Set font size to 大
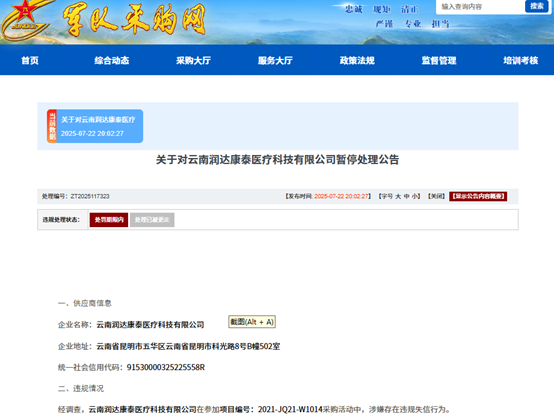Viewport: 554px width, 417px height. point(398,196)
